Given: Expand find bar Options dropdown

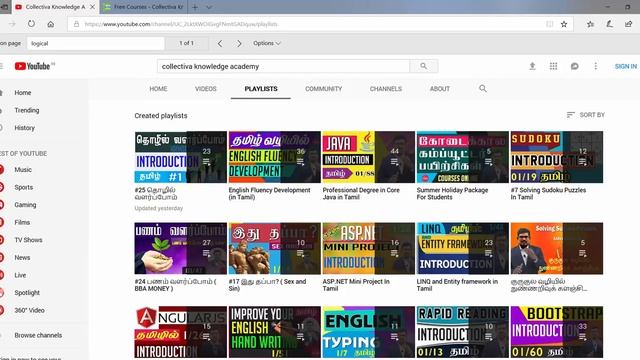Looking at the screenshot, I should [x=267, y=43].
